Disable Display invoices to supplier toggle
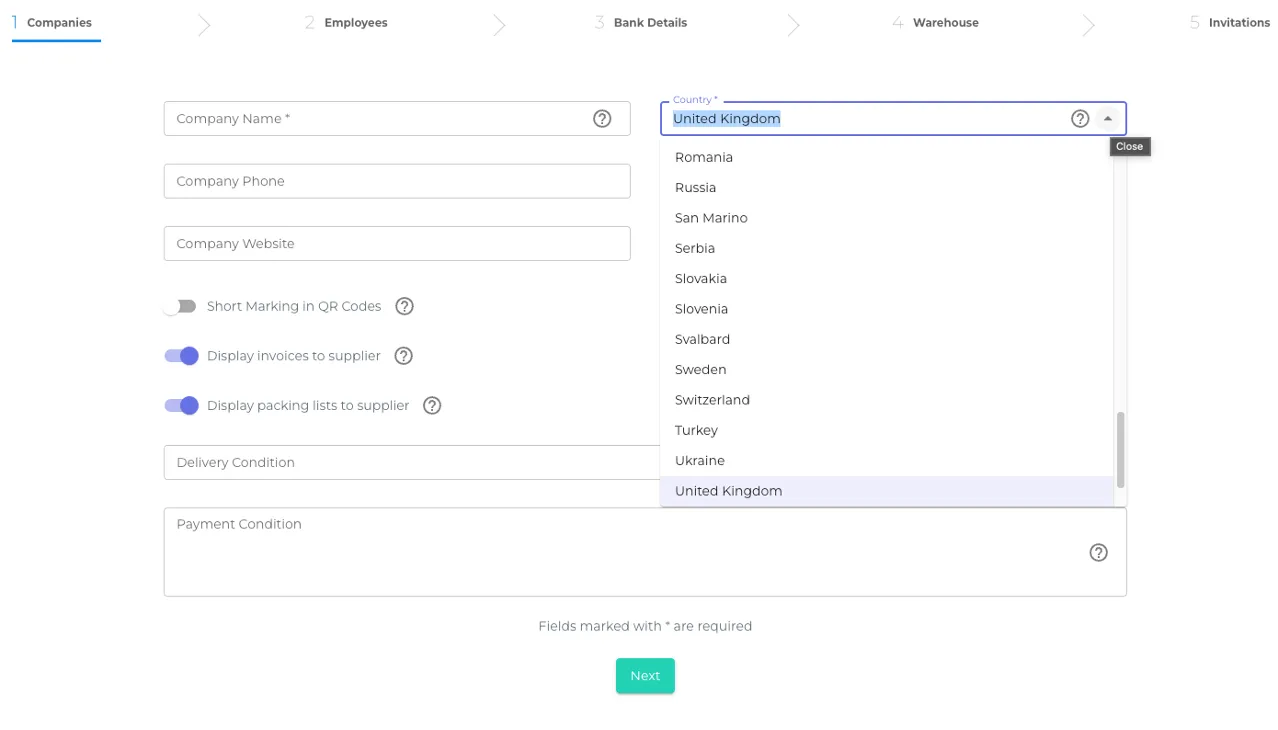 181,356
